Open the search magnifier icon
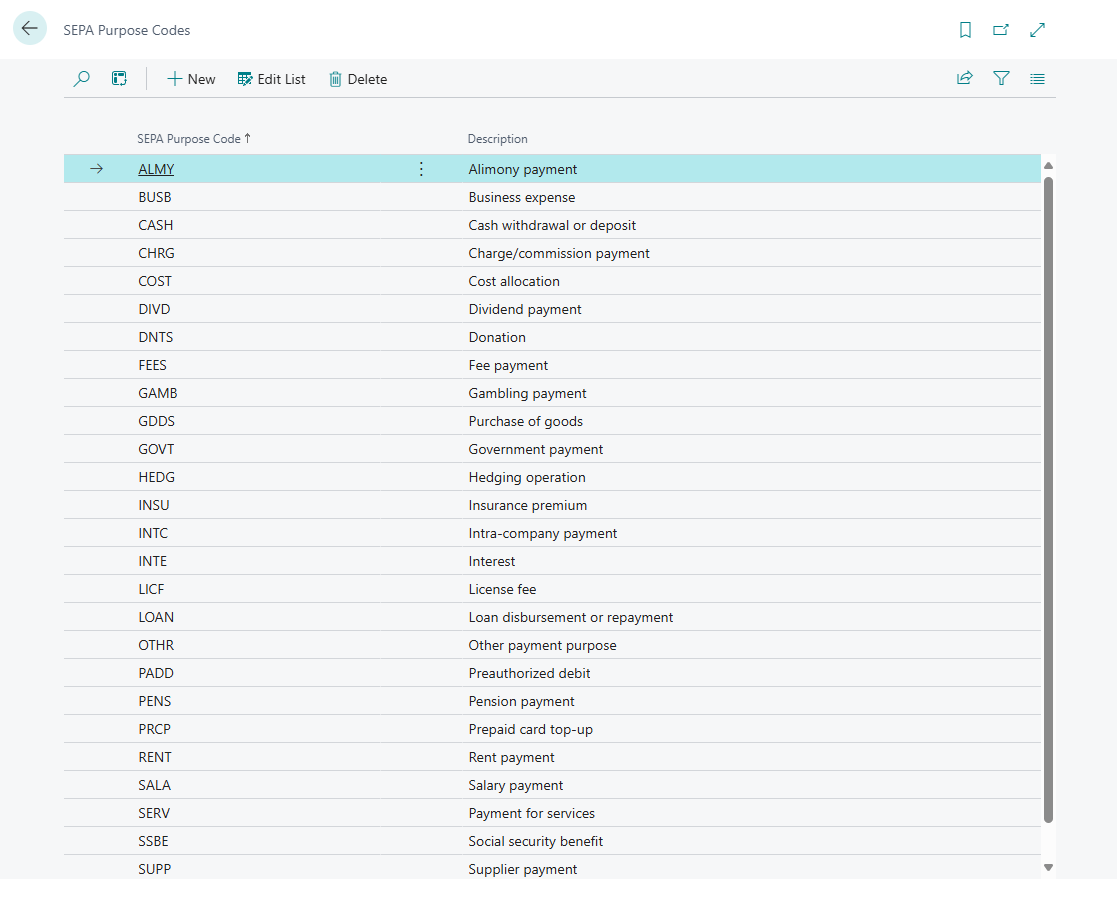The width and height of the screenshot is (1117, 899). 82,79
